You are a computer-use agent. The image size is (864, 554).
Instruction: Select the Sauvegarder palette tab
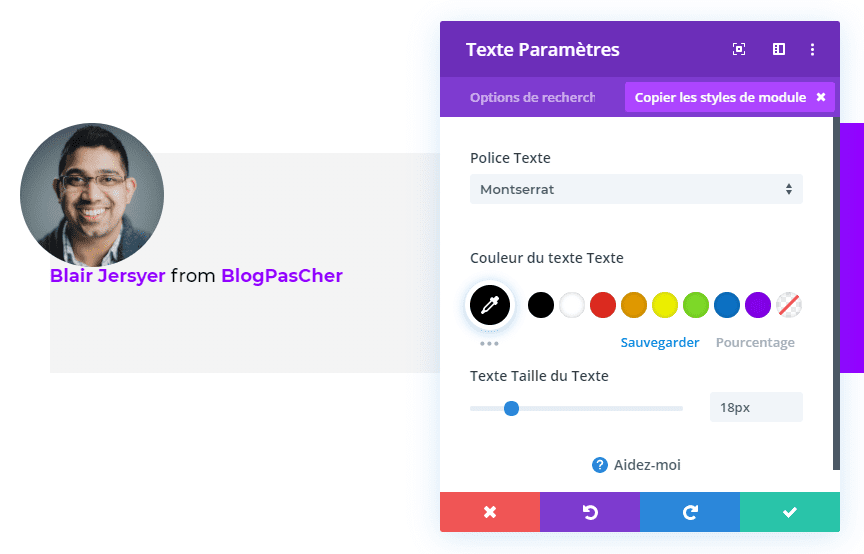point(660,342)
